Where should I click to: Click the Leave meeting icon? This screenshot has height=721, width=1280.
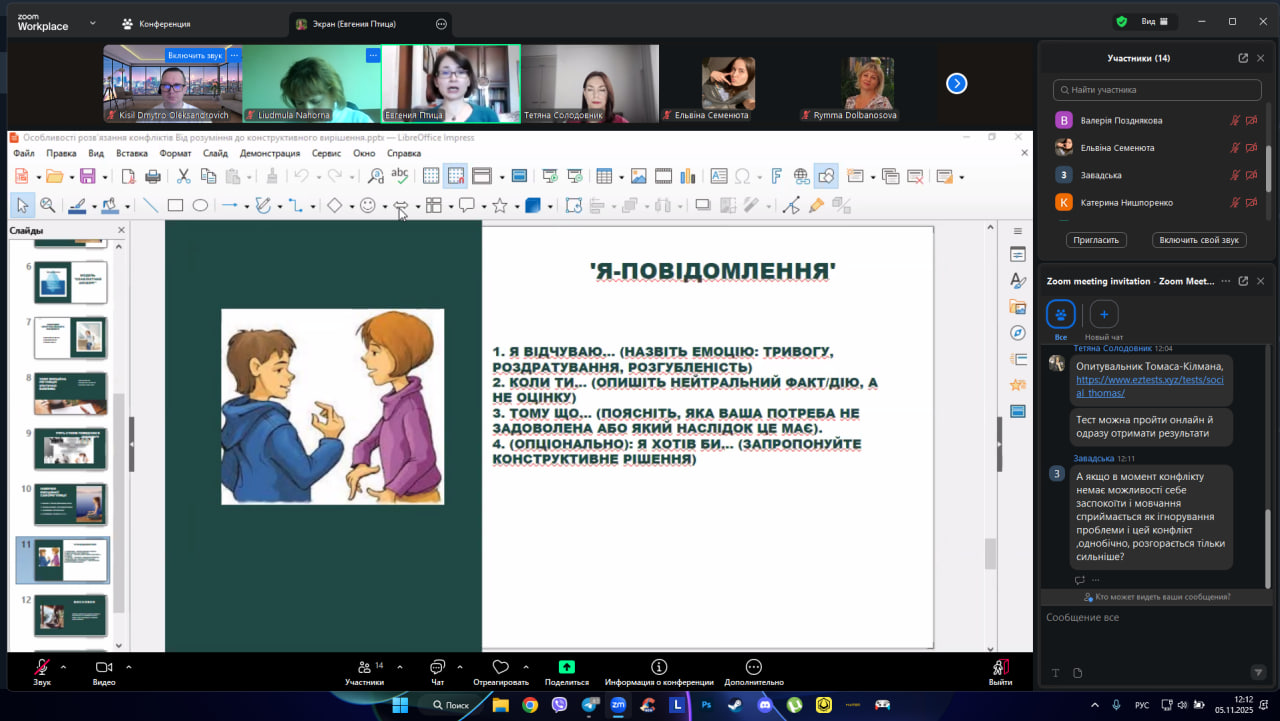tap(1000, 668)
